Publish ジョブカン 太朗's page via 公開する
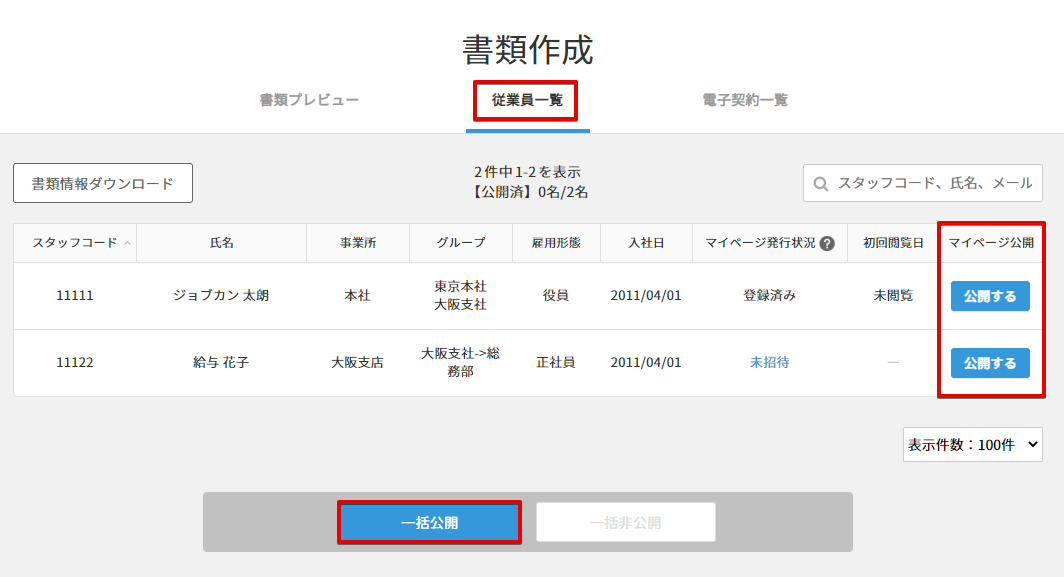Screen dimensions: 1064x577 click(x=989, y=296)
